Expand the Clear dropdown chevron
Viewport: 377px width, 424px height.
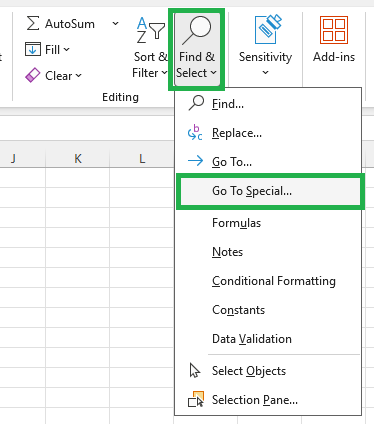point(78,76)
